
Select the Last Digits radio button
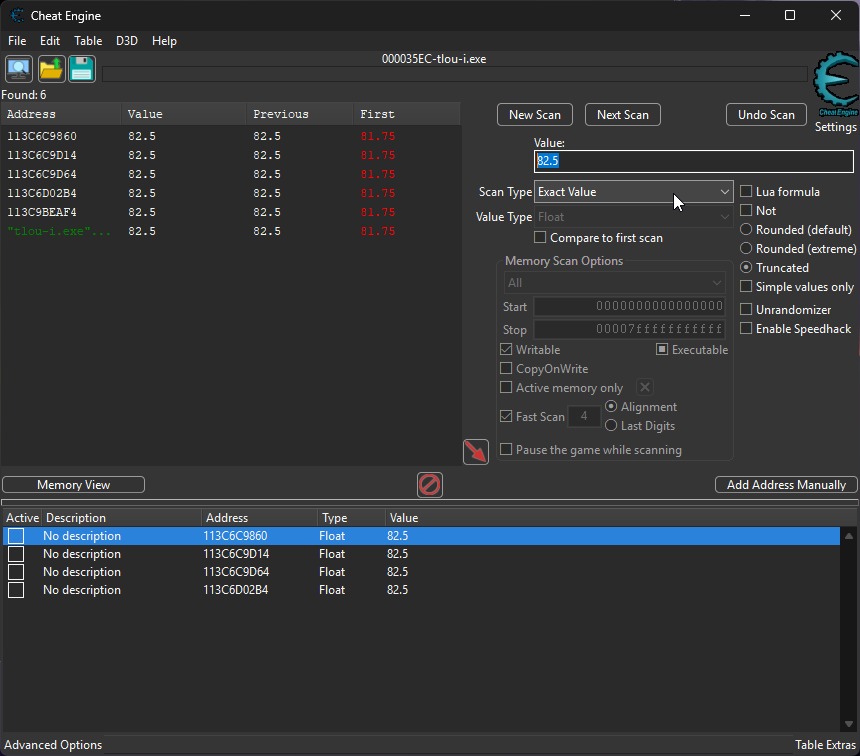[611, 425]
